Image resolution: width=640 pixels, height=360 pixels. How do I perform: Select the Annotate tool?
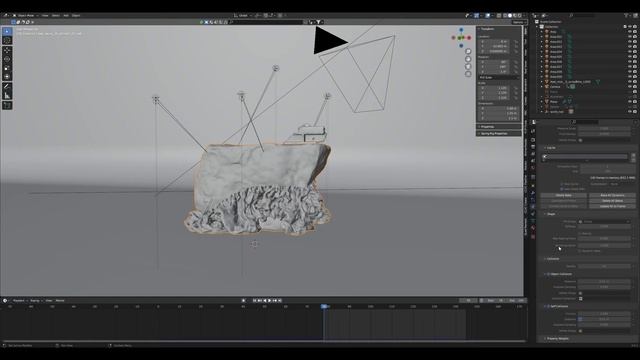(7, 87)
